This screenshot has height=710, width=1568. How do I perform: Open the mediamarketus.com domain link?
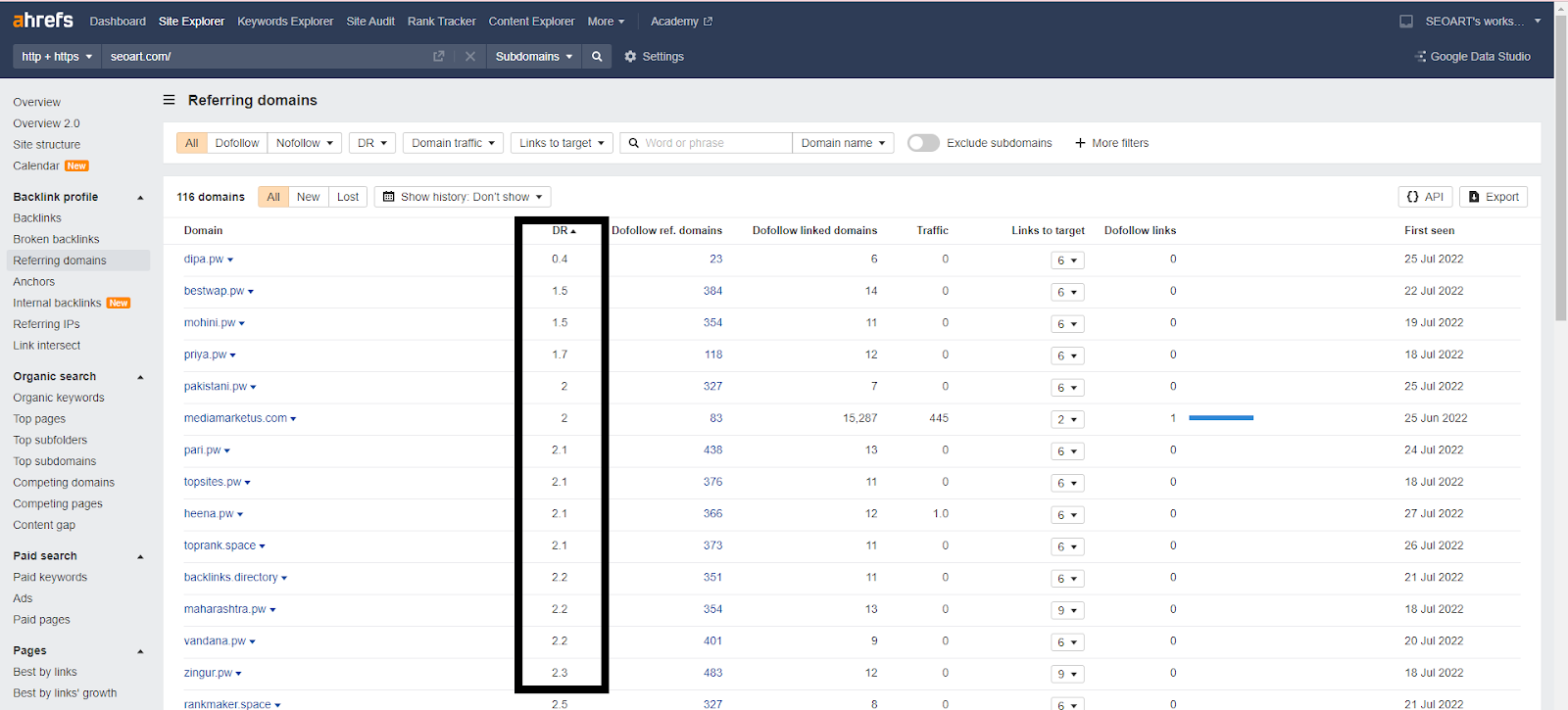(235, 418)
